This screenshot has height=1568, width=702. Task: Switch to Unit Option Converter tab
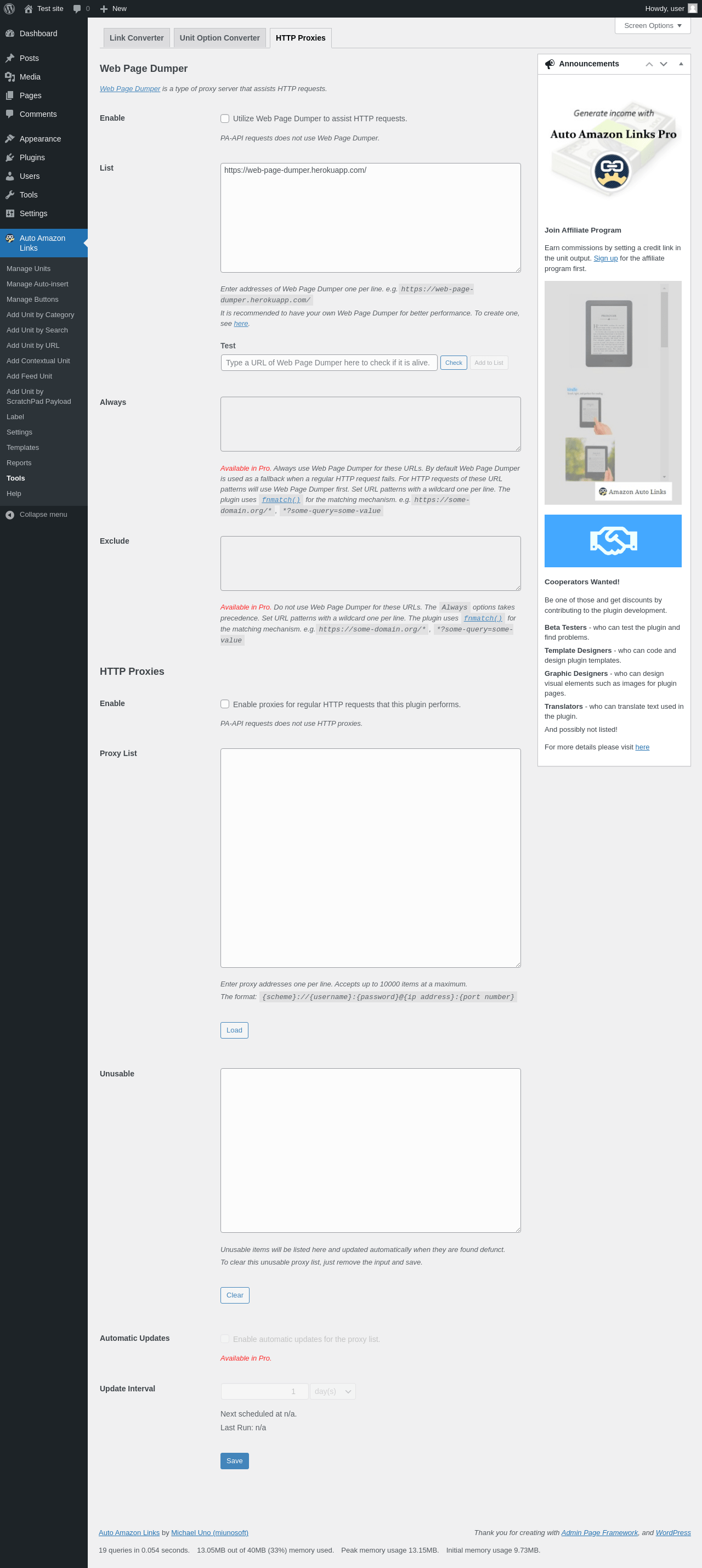219,38
